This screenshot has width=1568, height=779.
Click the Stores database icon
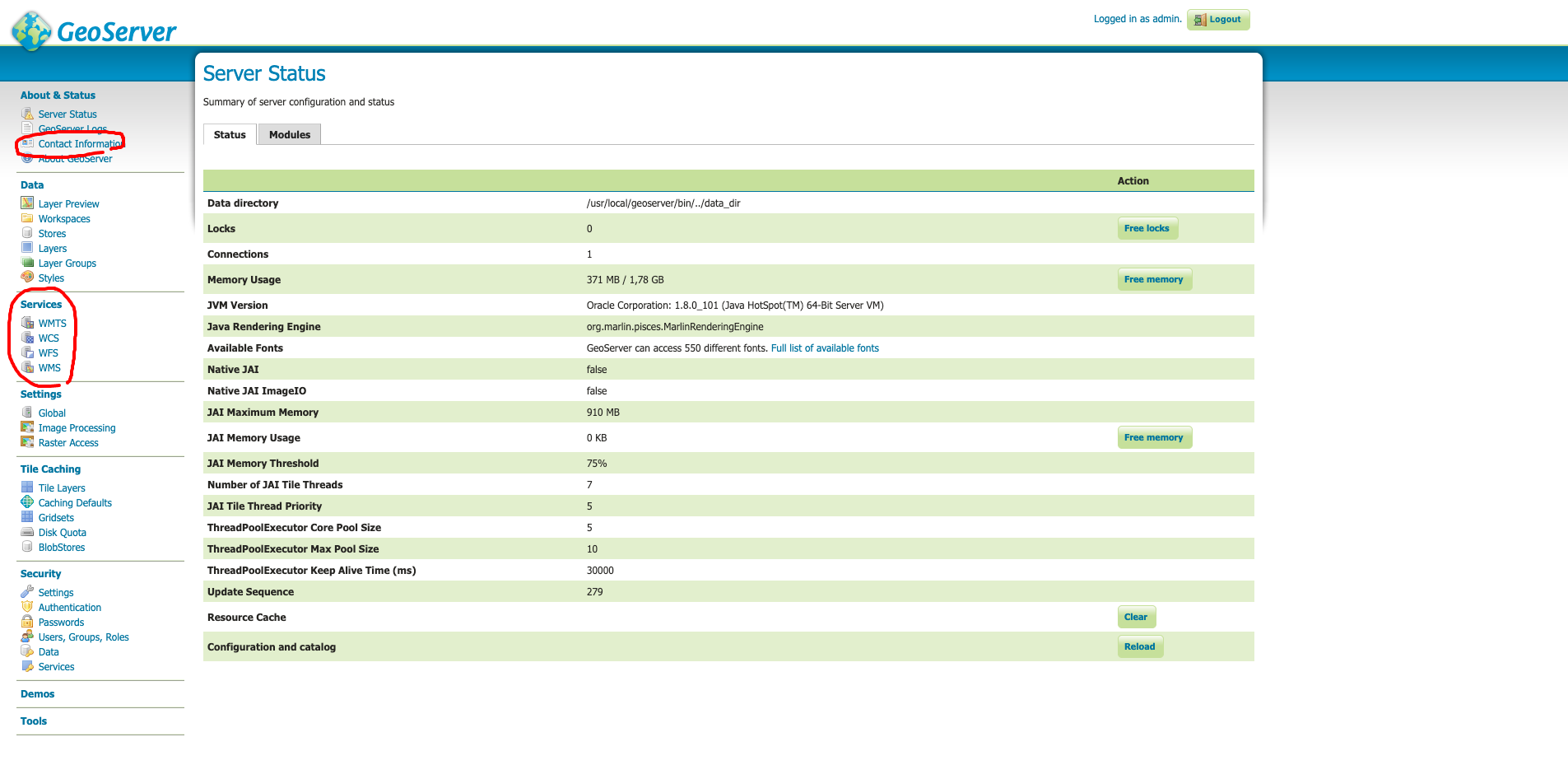[x=27, y=233]
